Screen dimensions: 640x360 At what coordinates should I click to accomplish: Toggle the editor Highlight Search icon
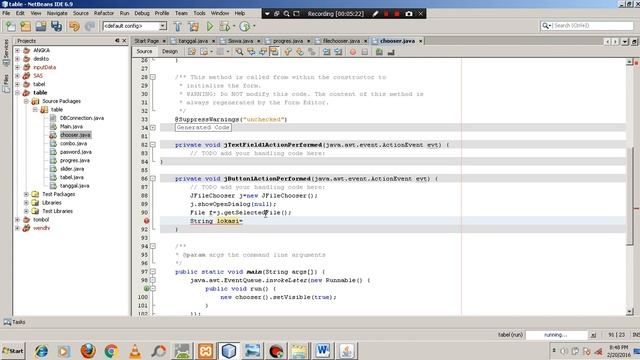(274, 52)
